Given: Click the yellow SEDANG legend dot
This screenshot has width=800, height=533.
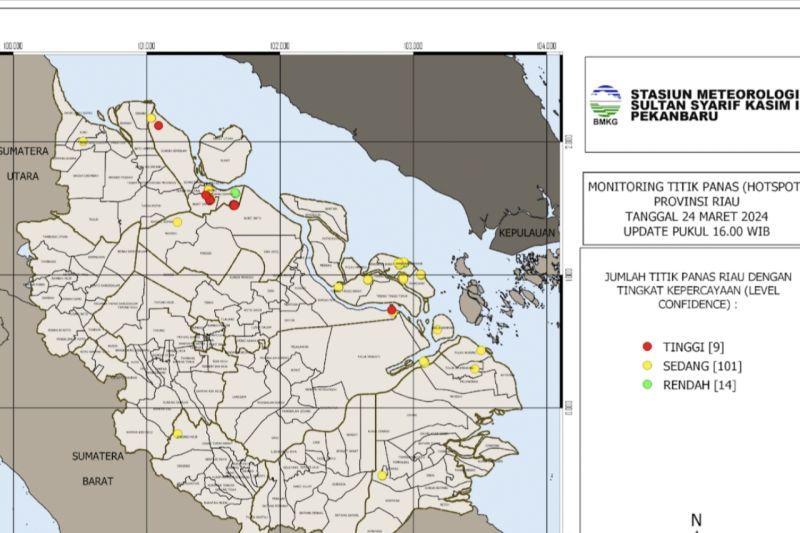Looking at the screenshot, I should click(x=647, y=365).
